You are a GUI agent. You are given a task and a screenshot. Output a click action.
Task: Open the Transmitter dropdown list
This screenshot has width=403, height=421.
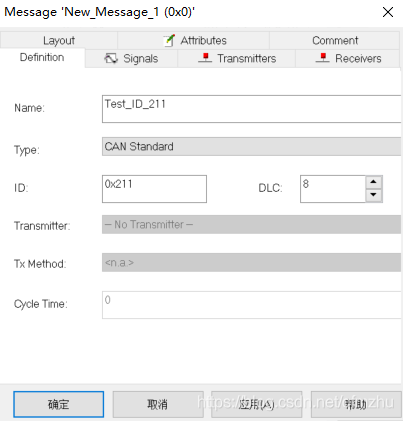click(251, 224)
